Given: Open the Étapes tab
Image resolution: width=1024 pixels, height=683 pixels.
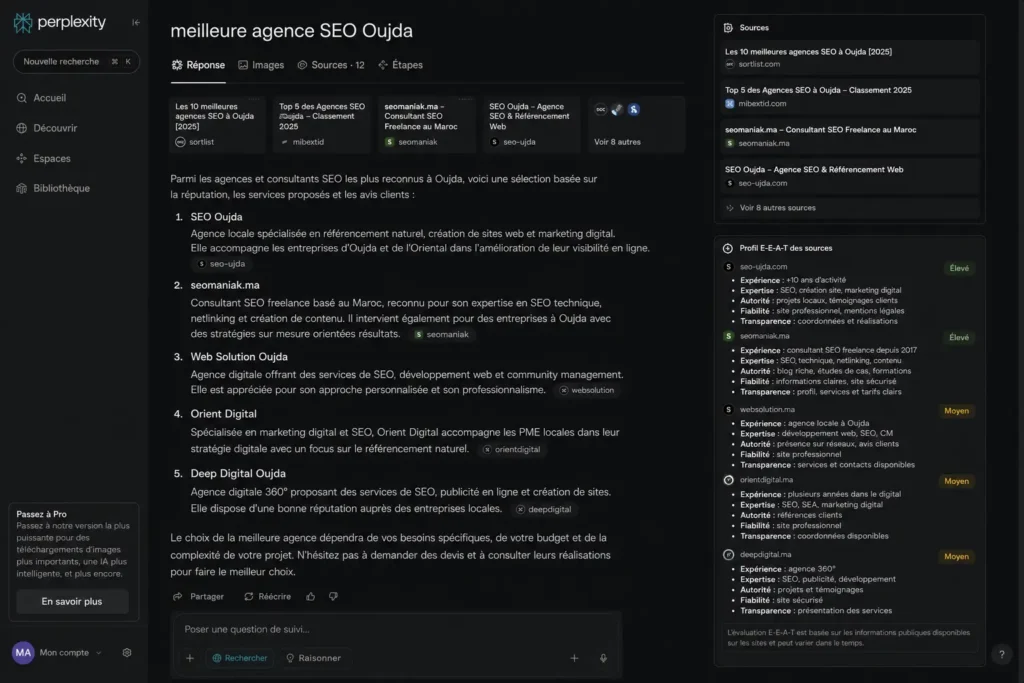Looking at the screenshot, I should click(400, 65).
